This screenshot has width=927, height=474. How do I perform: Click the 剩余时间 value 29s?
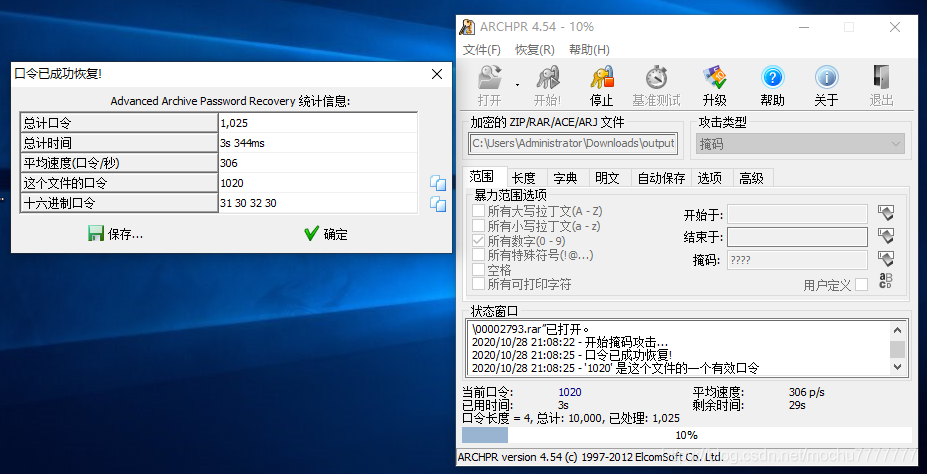797,405
